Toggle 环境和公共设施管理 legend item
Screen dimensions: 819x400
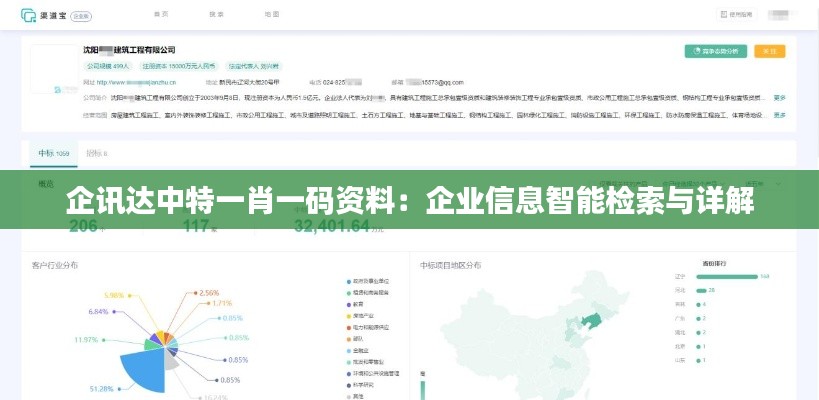tap(373, 373)
